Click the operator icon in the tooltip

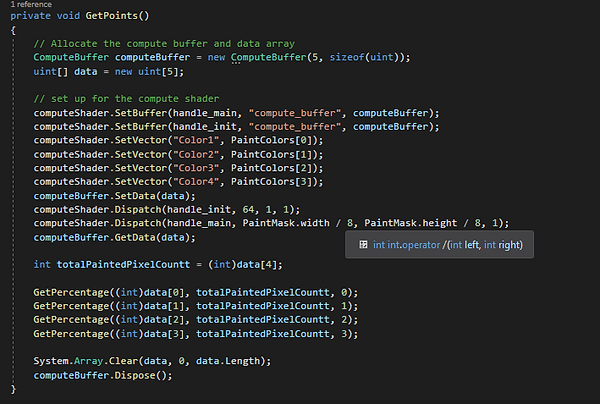point(363,244)
